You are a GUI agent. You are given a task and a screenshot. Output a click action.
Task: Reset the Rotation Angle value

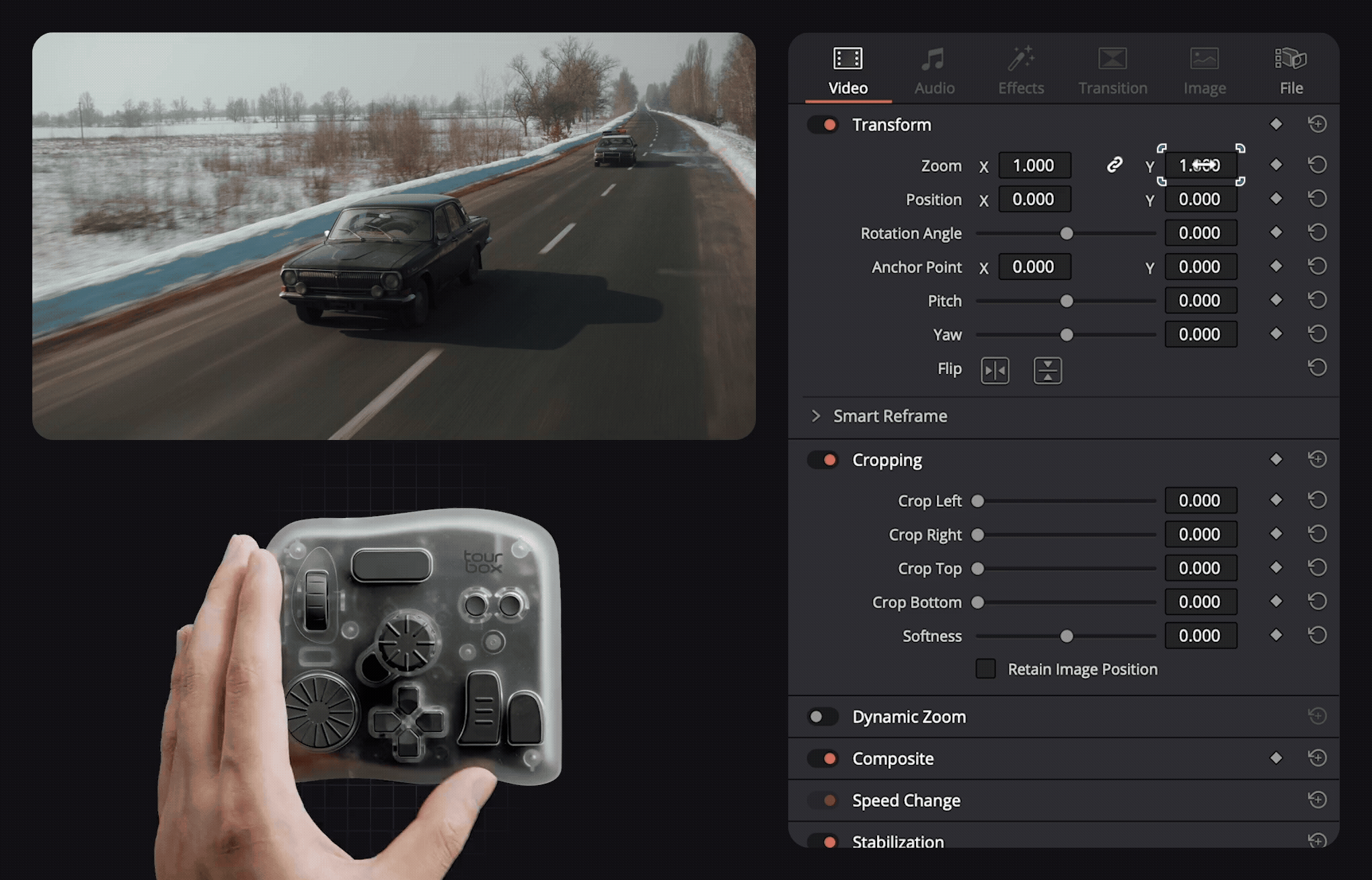pos(1318,232)
